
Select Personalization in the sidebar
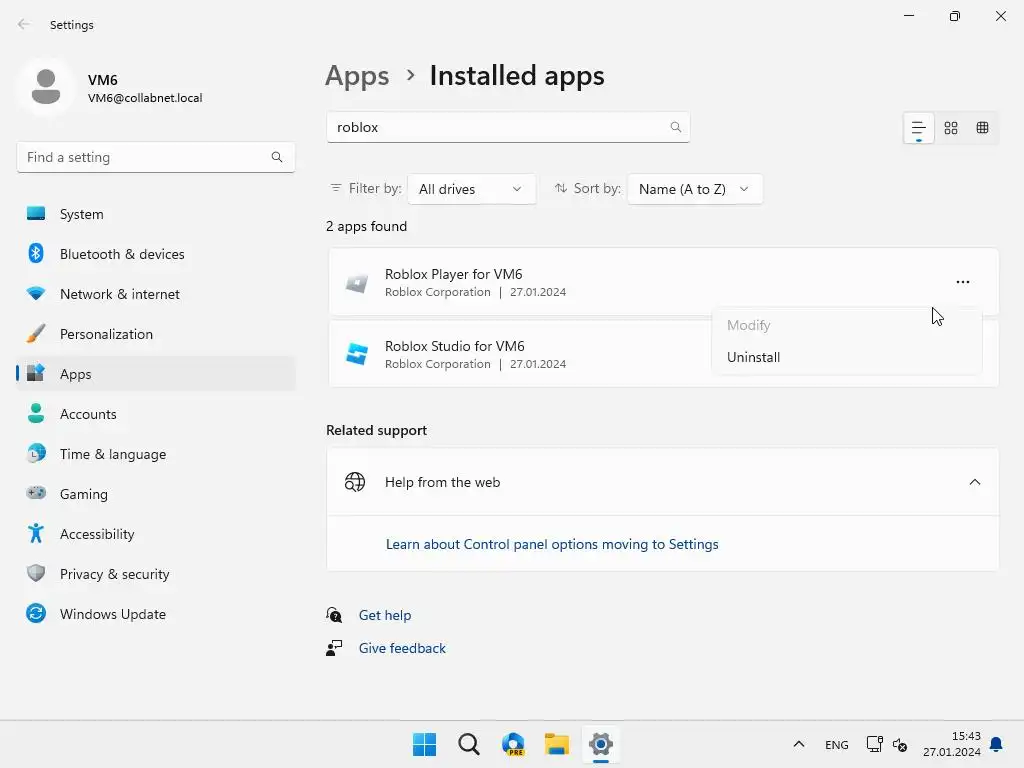point(106,334)
